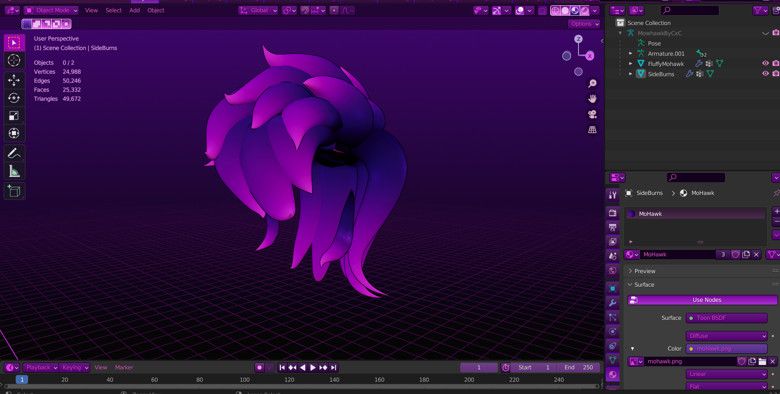Screen dimensions: 780x394
Task: Open the Object properties tab
Action: coord(613,288)
